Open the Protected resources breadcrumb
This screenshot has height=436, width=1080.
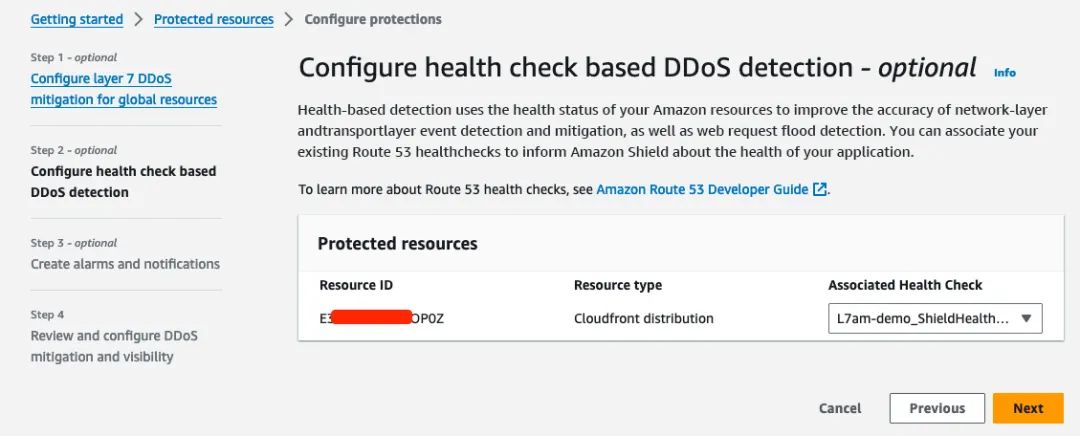point(214,19)
